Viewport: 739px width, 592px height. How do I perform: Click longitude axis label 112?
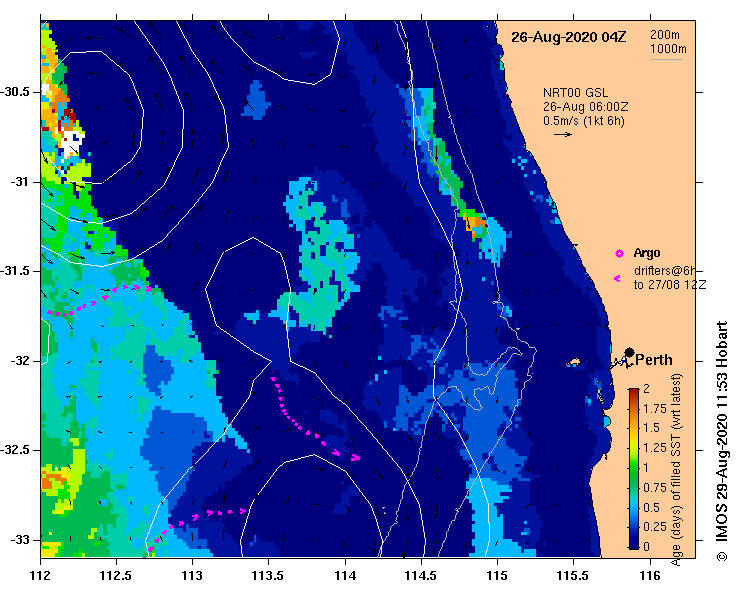(x=41, y=576)
